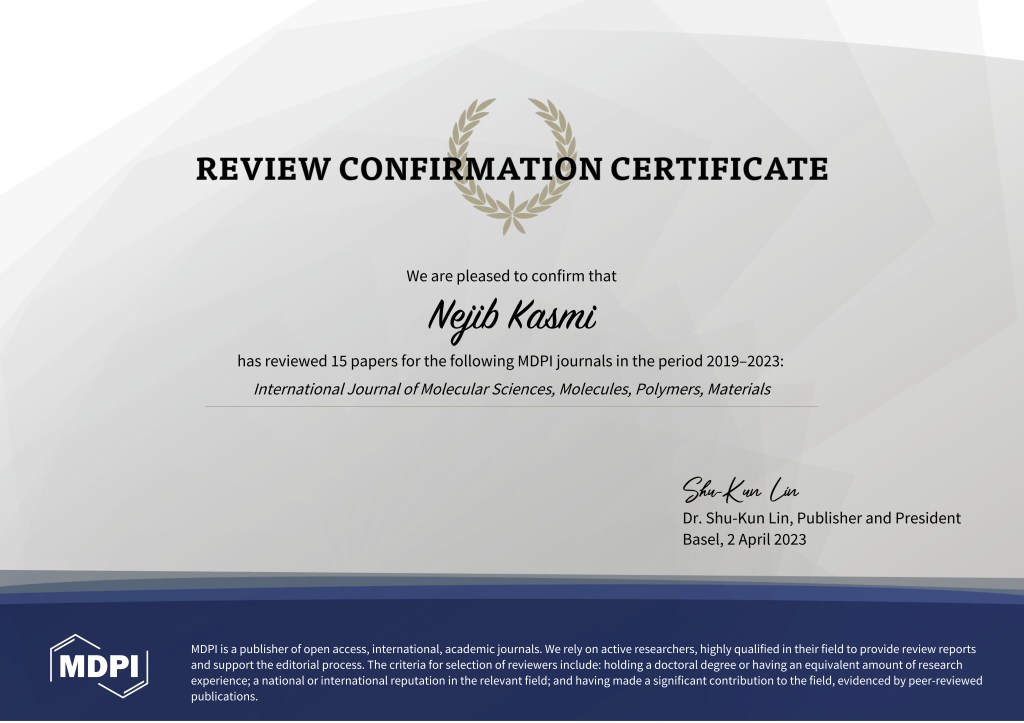The height and width of the screenshot is (723, 1024).
Task: Click the Materials journal name
Action: tap(739, 389)
